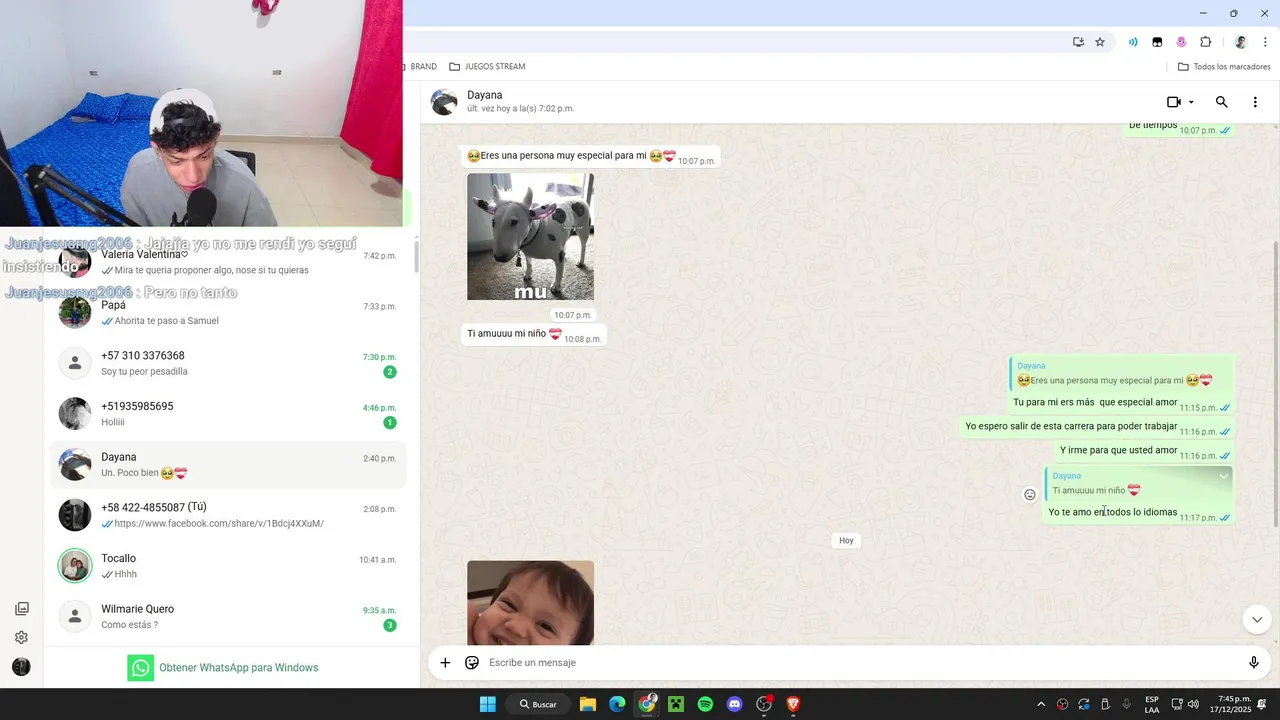Click the message input field
1280x720 pixels.
point(860,662)
